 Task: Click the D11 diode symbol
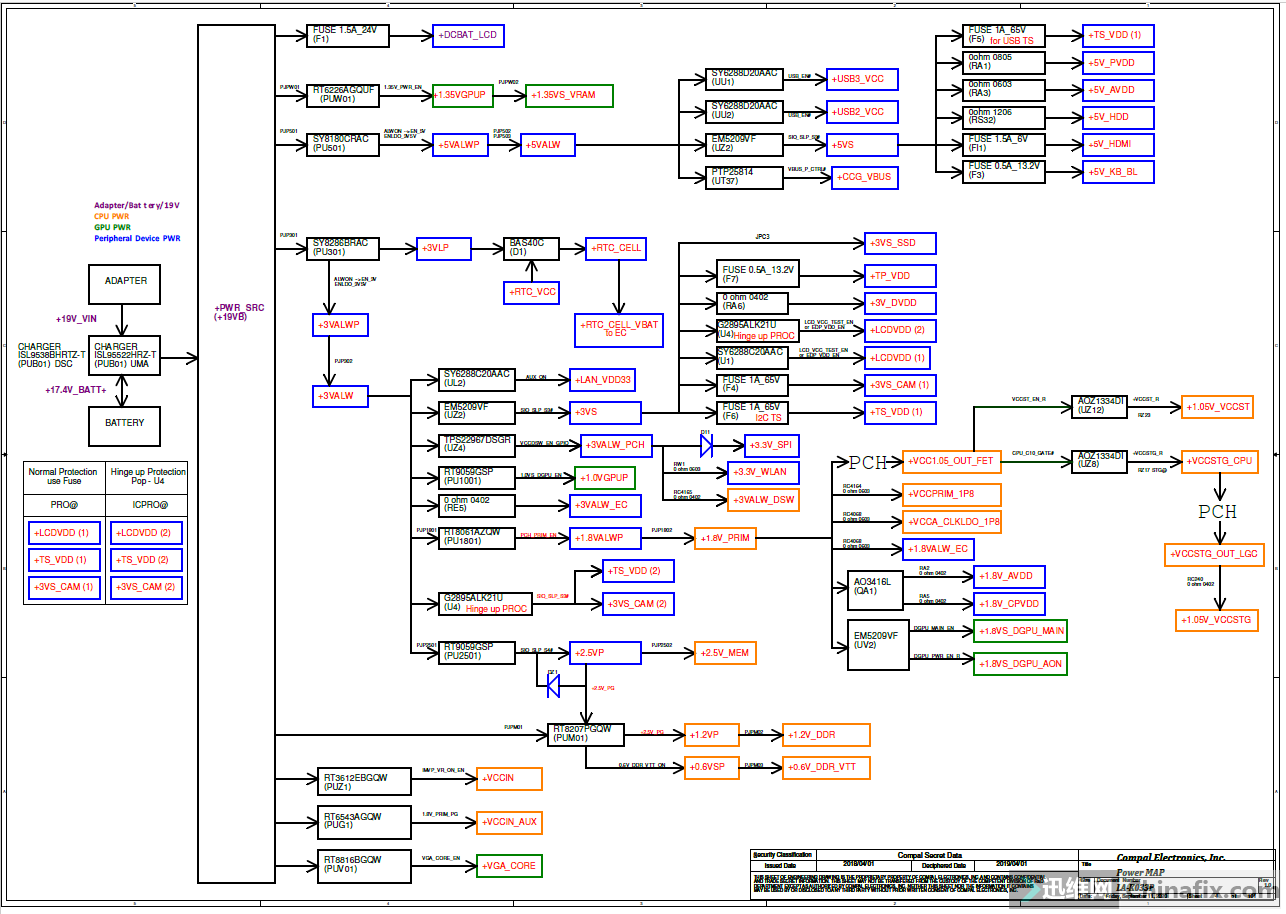[x=706, y=443]
